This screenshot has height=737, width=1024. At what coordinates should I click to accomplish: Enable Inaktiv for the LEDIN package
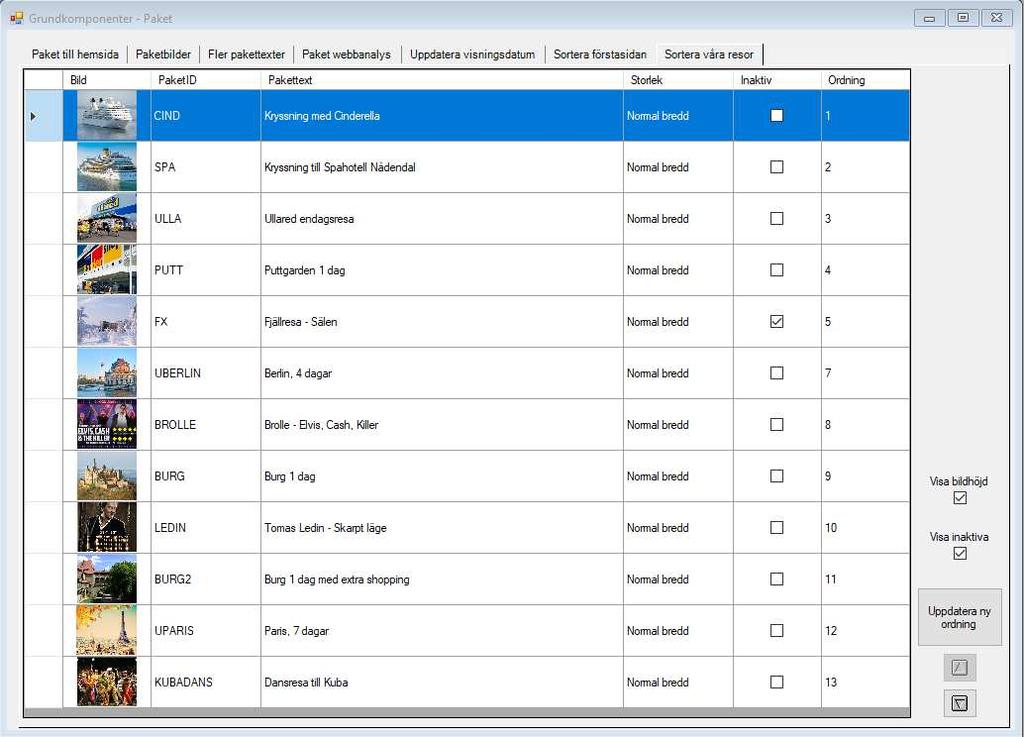click(776, 528)
